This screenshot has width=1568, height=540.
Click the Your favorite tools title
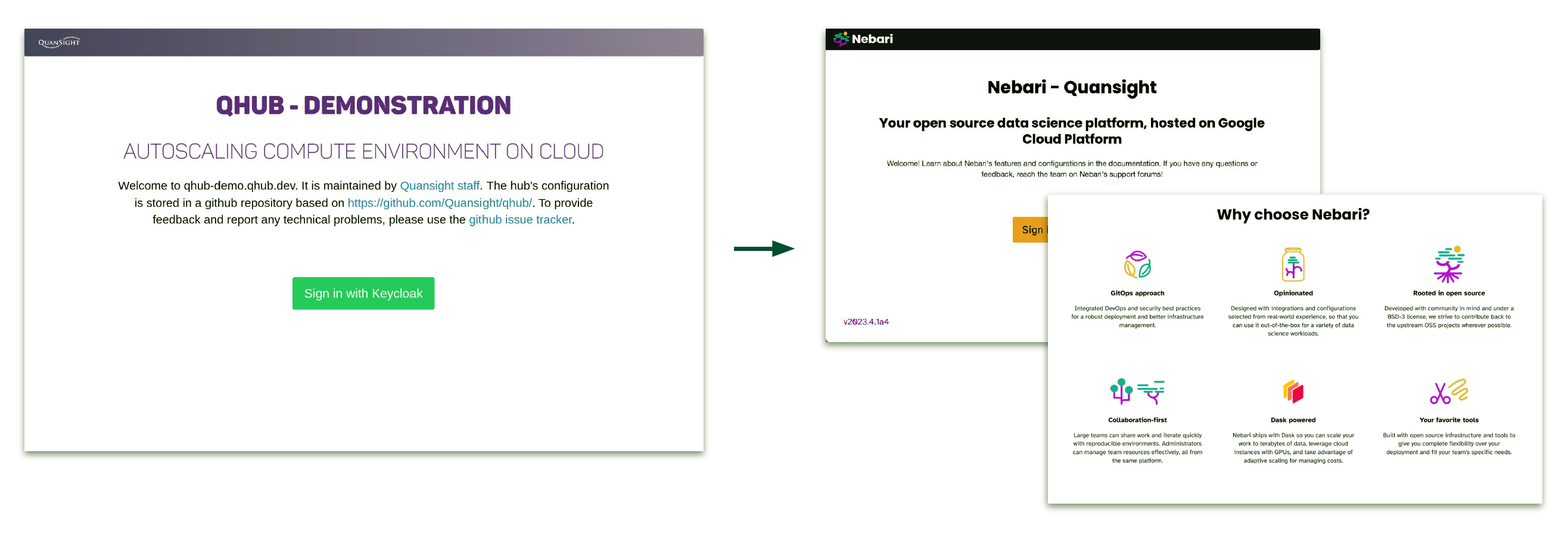(x=1449, y=420)
